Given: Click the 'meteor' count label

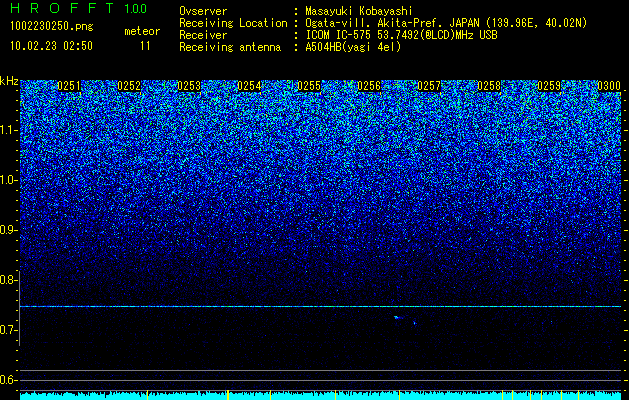Looking at the screenshot, I should [142, 31].
